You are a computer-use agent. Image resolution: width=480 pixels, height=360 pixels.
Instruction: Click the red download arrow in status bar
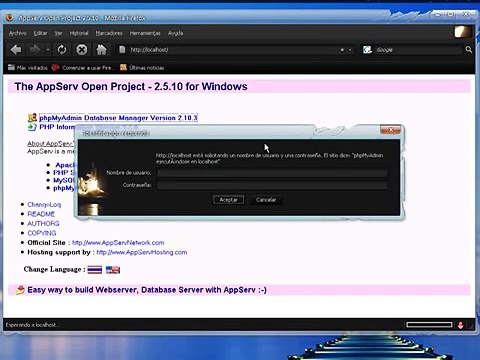460,325
